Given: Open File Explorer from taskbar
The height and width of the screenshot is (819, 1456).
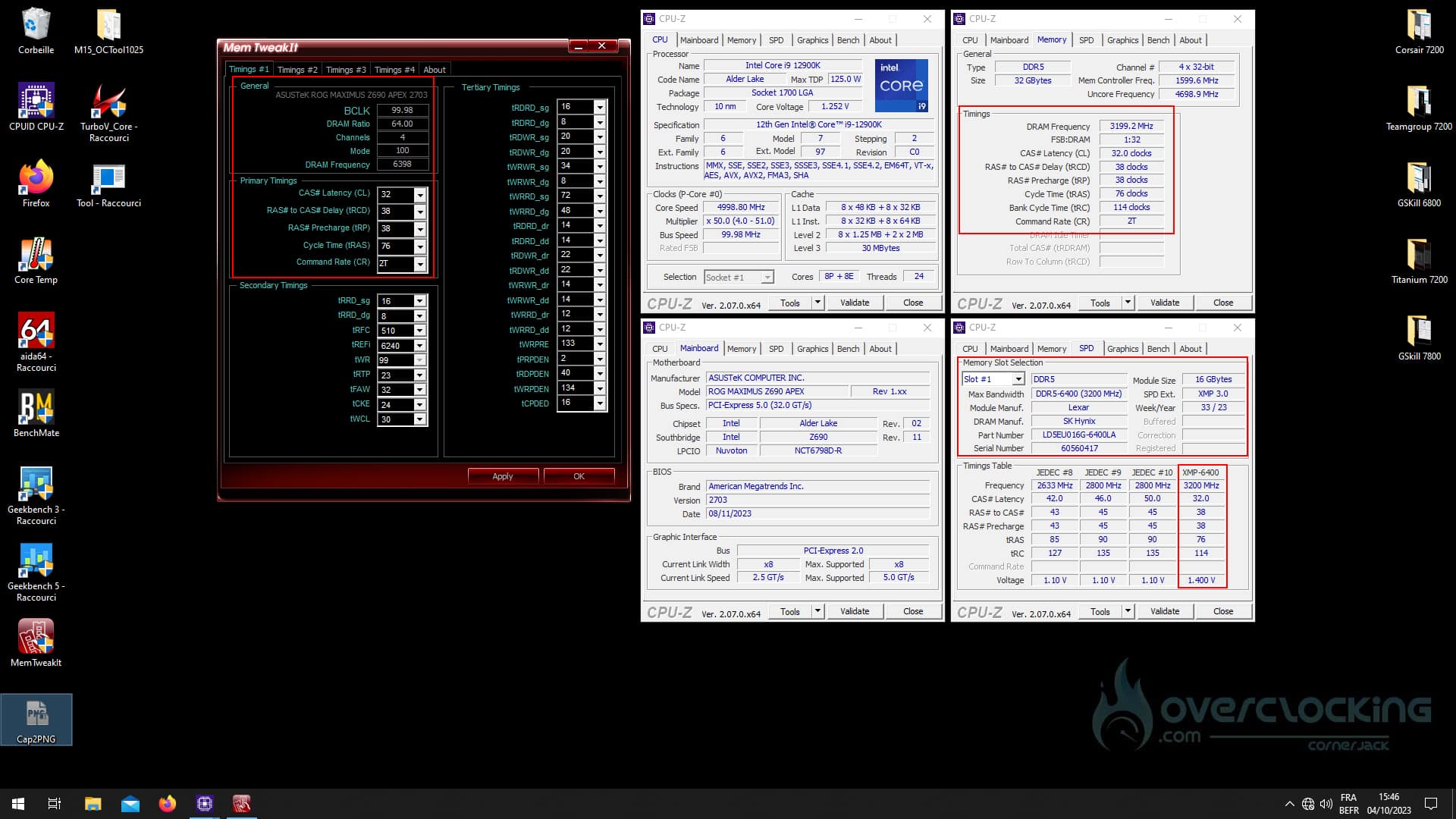Looking at the screenshot, I should [x=93, y=804].
